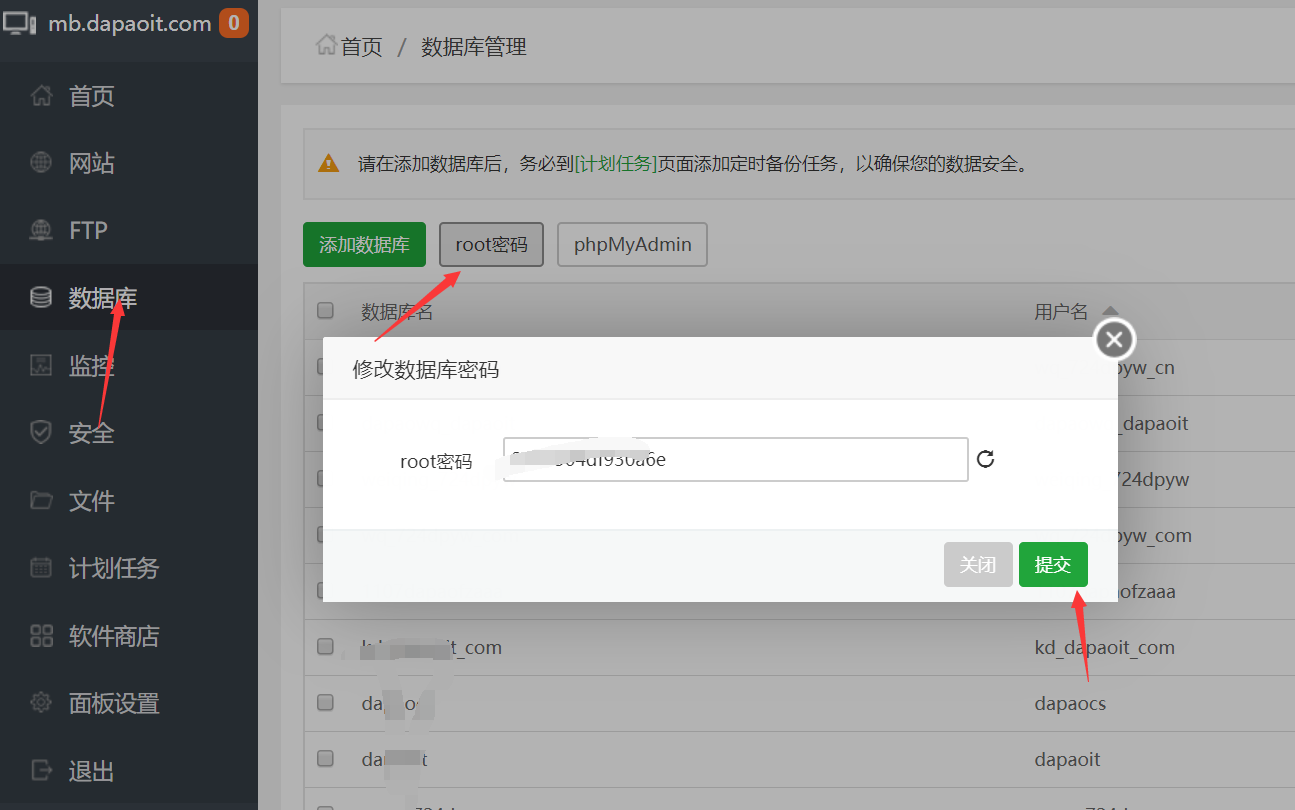Regenerate the root password with refresh icon
The image size is (1295, 810).
coord(985,459)
